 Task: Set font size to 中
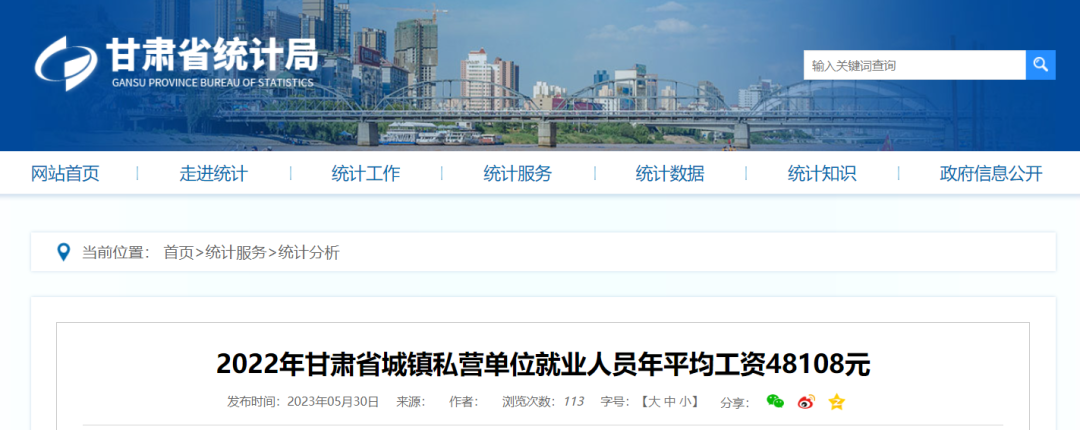(x=670, y=402)
